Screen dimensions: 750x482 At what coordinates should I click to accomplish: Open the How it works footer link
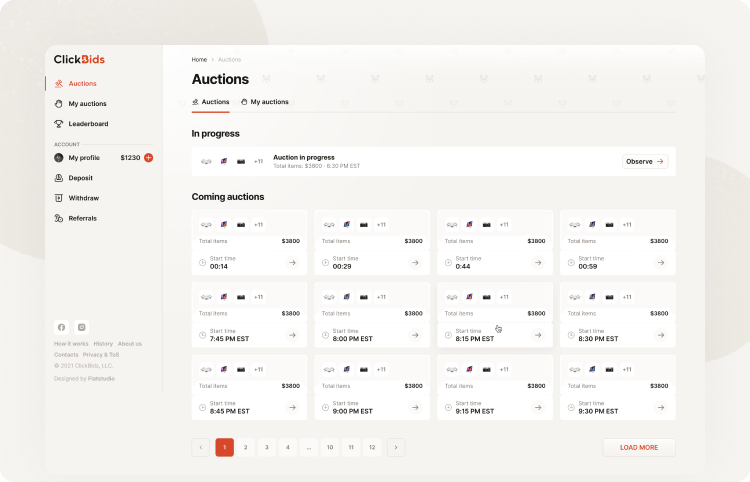pyautogui.click(x=70, y=344)
